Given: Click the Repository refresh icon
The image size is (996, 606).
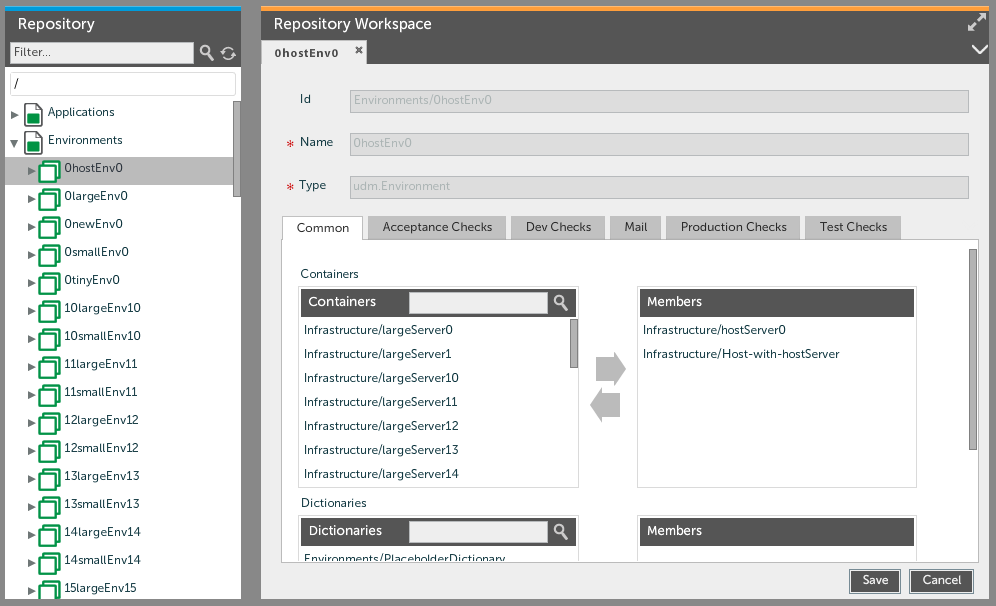Looking at the screenshot, I should (228, 53).
